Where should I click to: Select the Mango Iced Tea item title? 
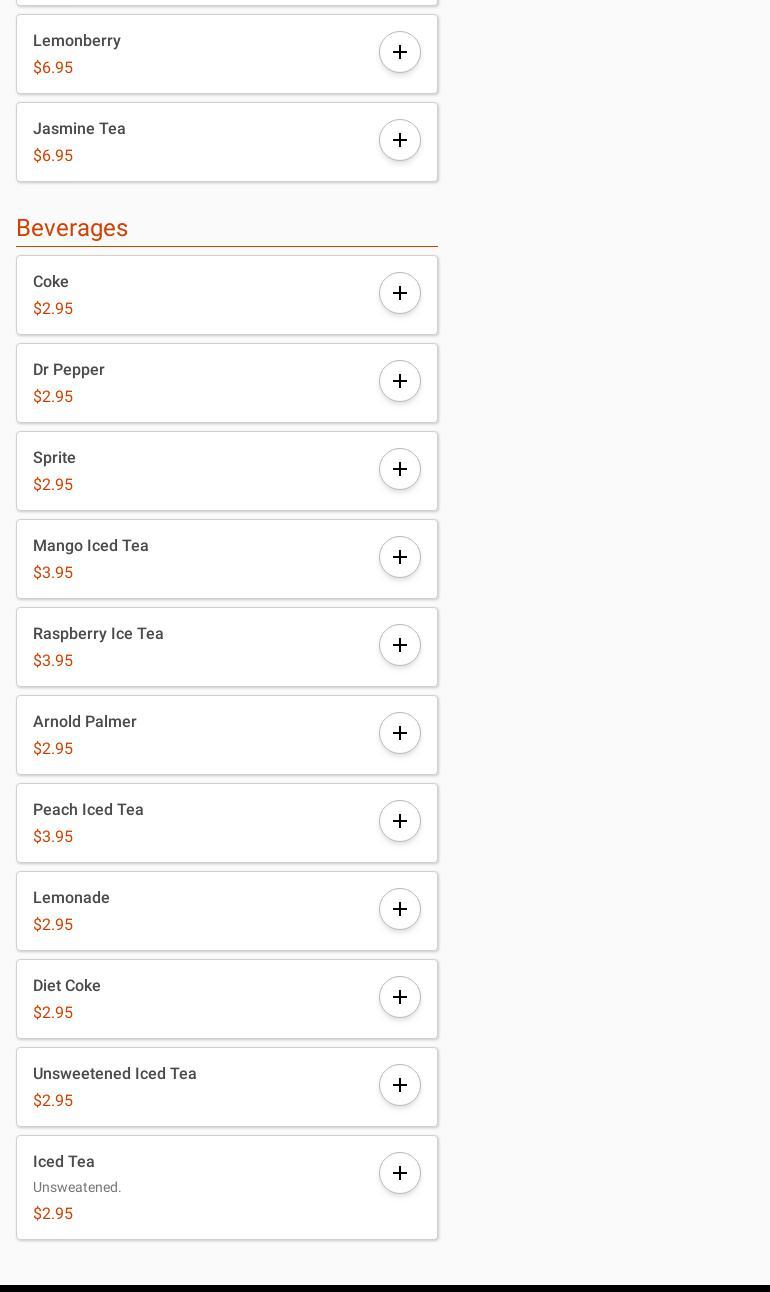pos(91,546)
